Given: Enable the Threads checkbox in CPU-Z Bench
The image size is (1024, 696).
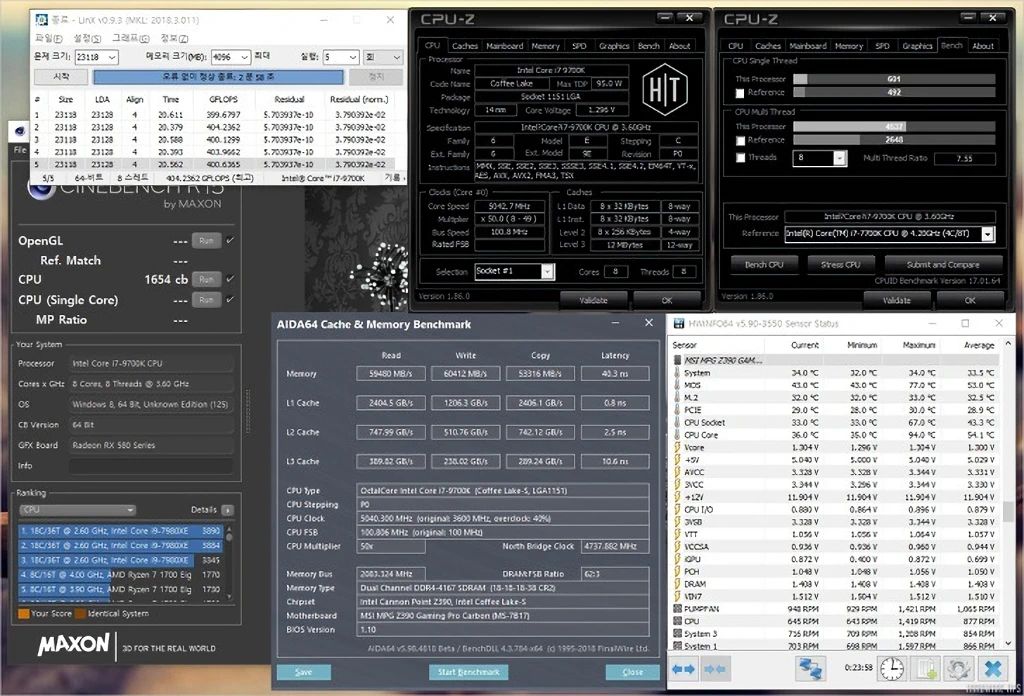Looking at the screenshot, I should coord(740,157).
